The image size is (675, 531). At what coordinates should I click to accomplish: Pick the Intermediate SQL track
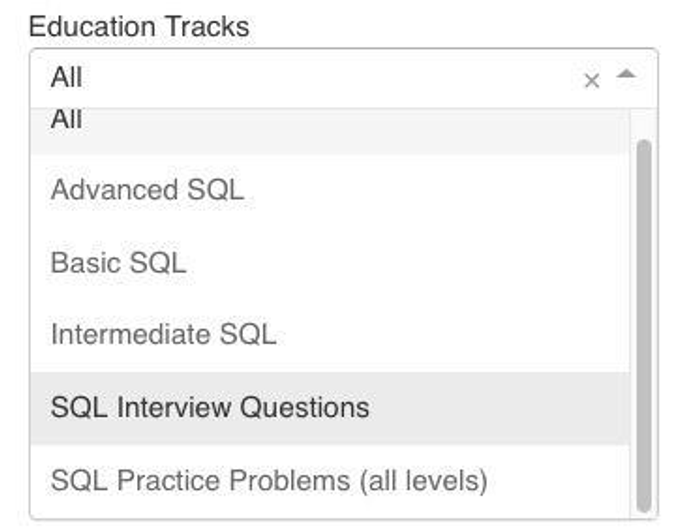point(163,334)
